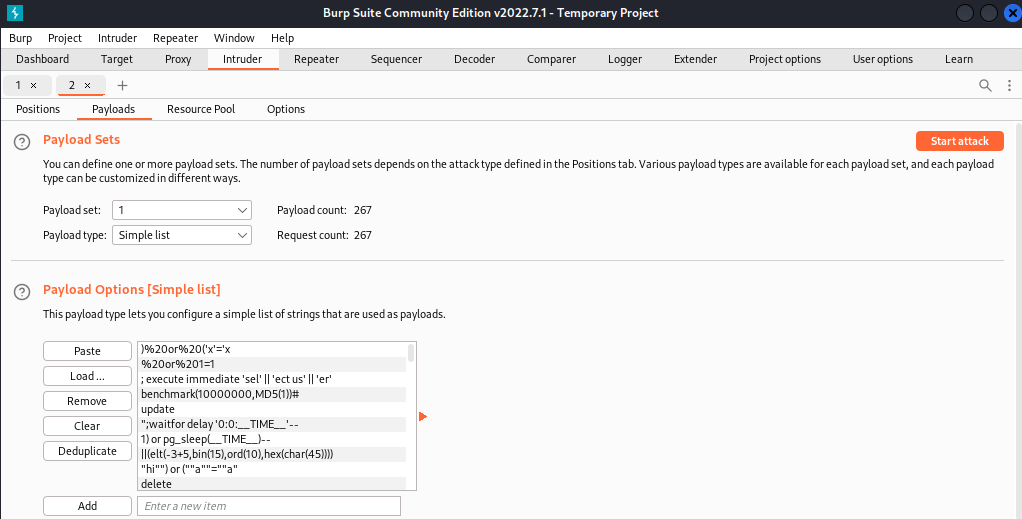This screenshot has height=519, width=1022.
Task: Select payload row %20or%201=1
Action: pyautogui.click(x=272, y=364)
